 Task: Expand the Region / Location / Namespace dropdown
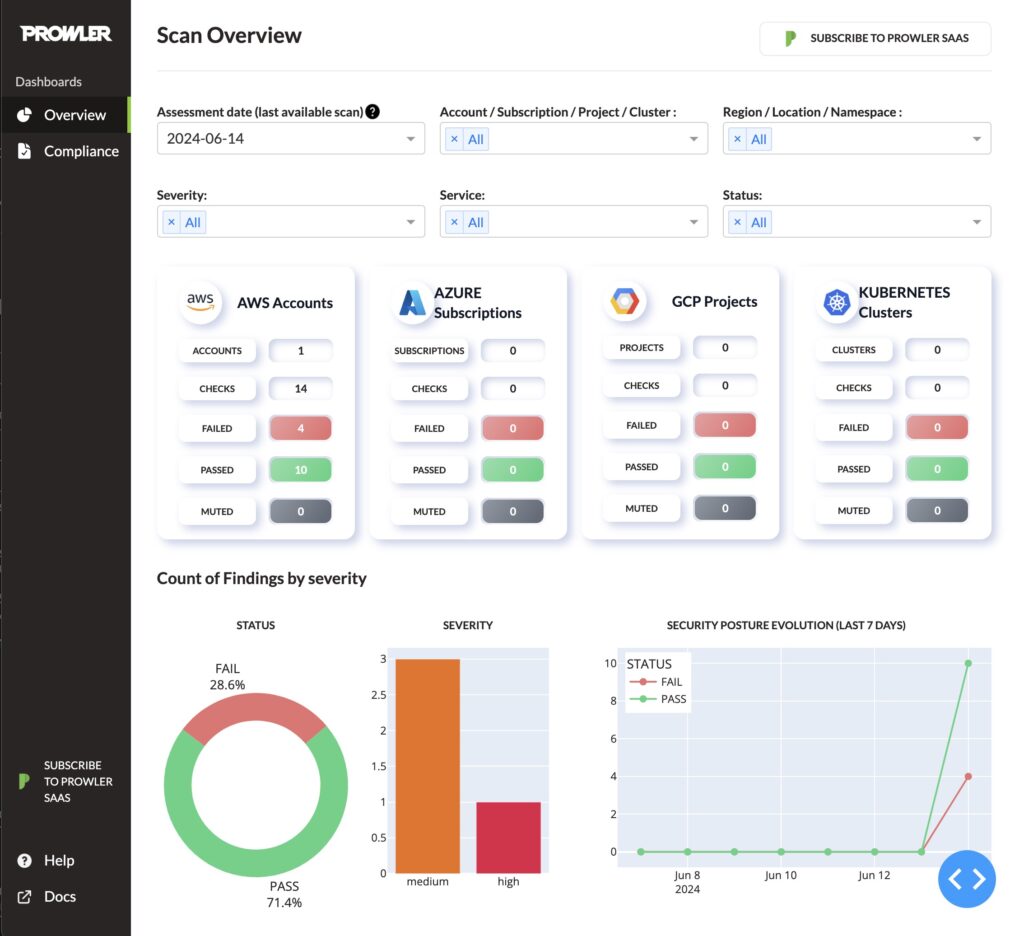pyautogui.click(x=976, y=138)
